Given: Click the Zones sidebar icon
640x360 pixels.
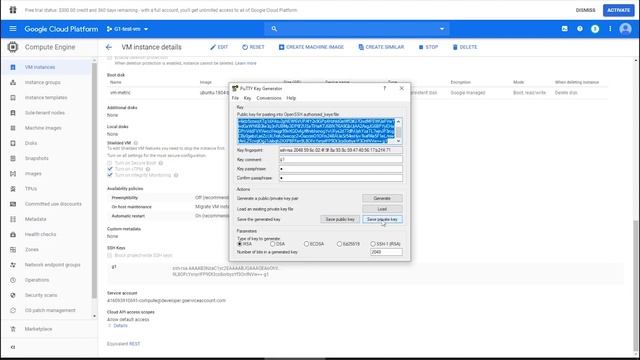Looking at the screenshot, I should point(13,249).
